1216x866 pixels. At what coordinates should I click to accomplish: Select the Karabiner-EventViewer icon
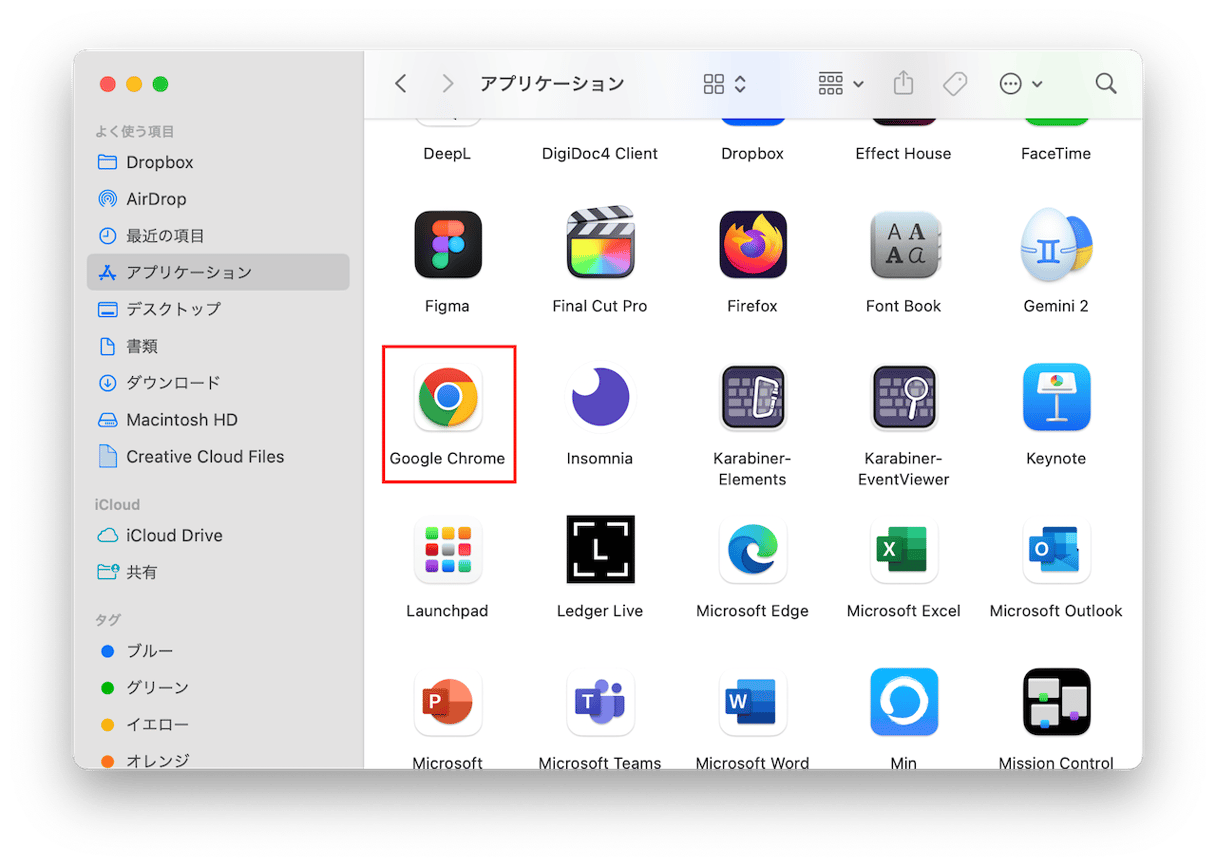coord(904,397)
